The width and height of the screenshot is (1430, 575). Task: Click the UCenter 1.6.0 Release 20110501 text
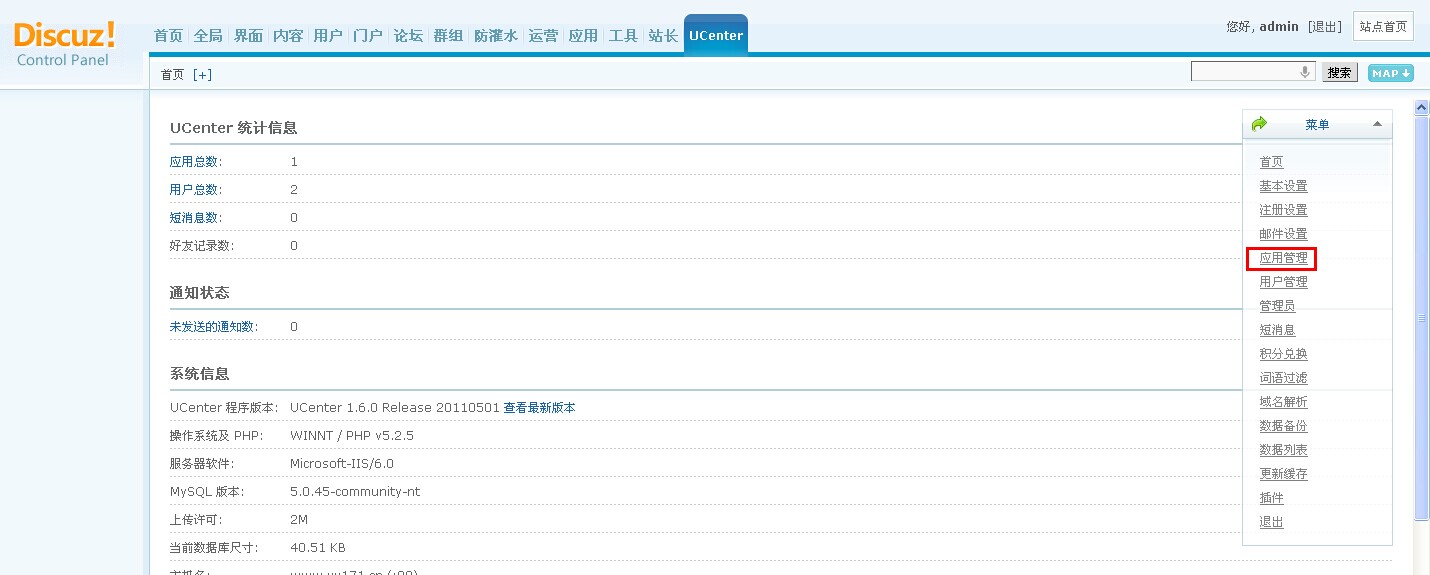[x=395, y=408]
